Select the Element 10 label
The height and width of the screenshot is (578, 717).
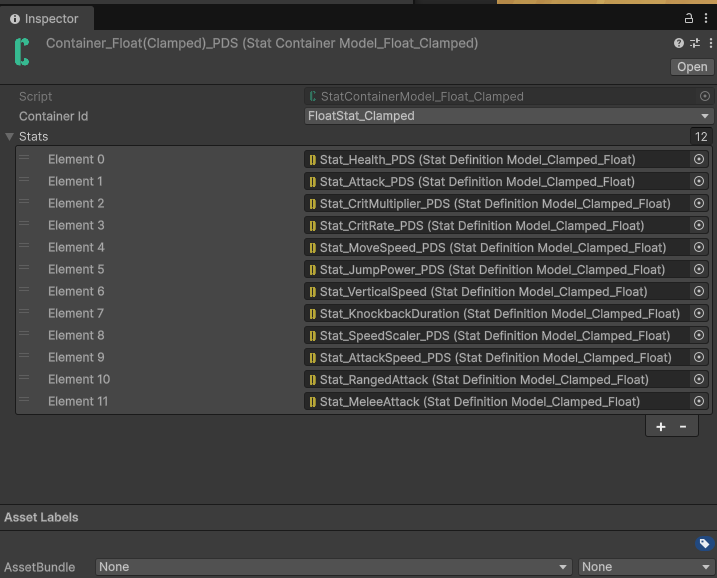click(79, 379)
